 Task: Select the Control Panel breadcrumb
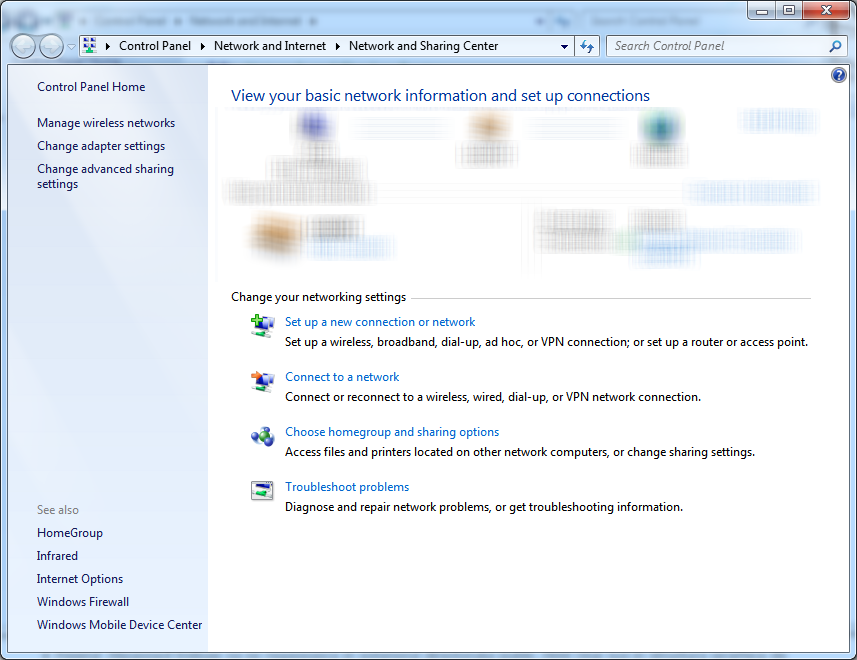click(x=155, y=46)
